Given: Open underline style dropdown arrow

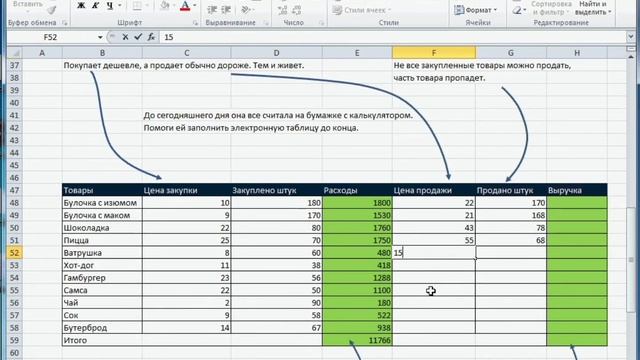Looking at the screenshot, I should coord(120,6).
